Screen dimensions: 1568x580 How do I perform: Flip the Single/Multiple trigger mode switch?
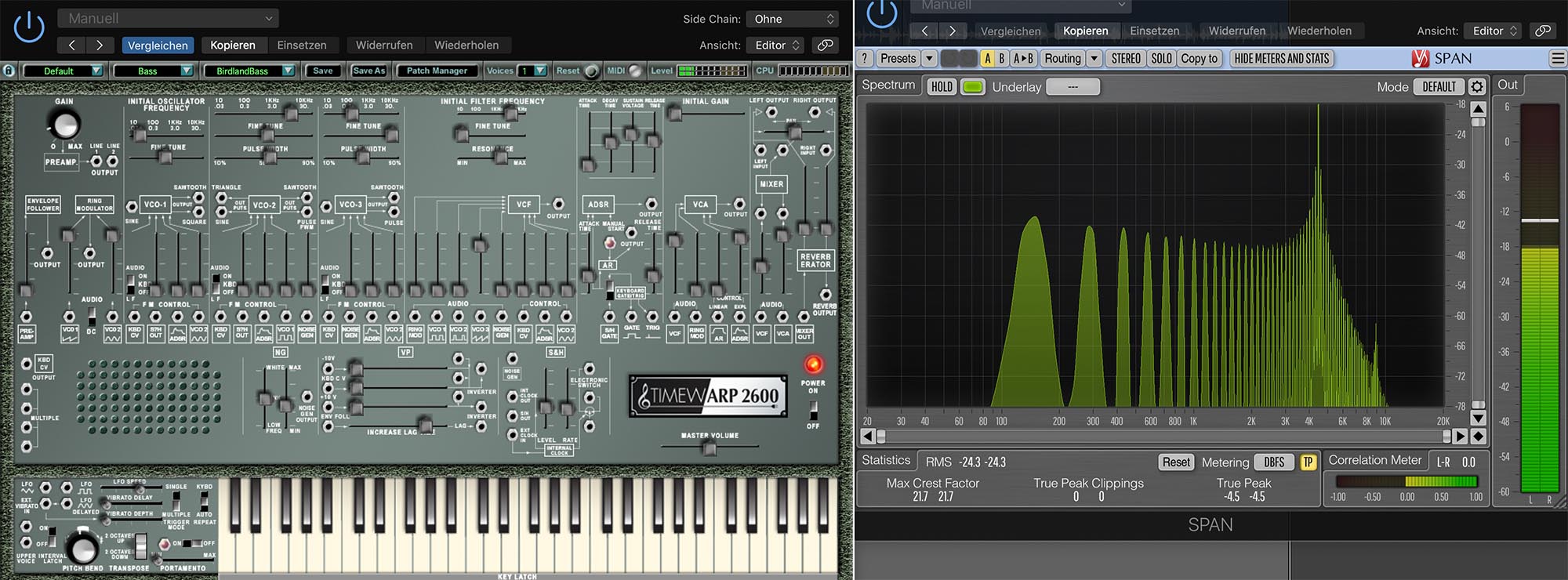176,501
